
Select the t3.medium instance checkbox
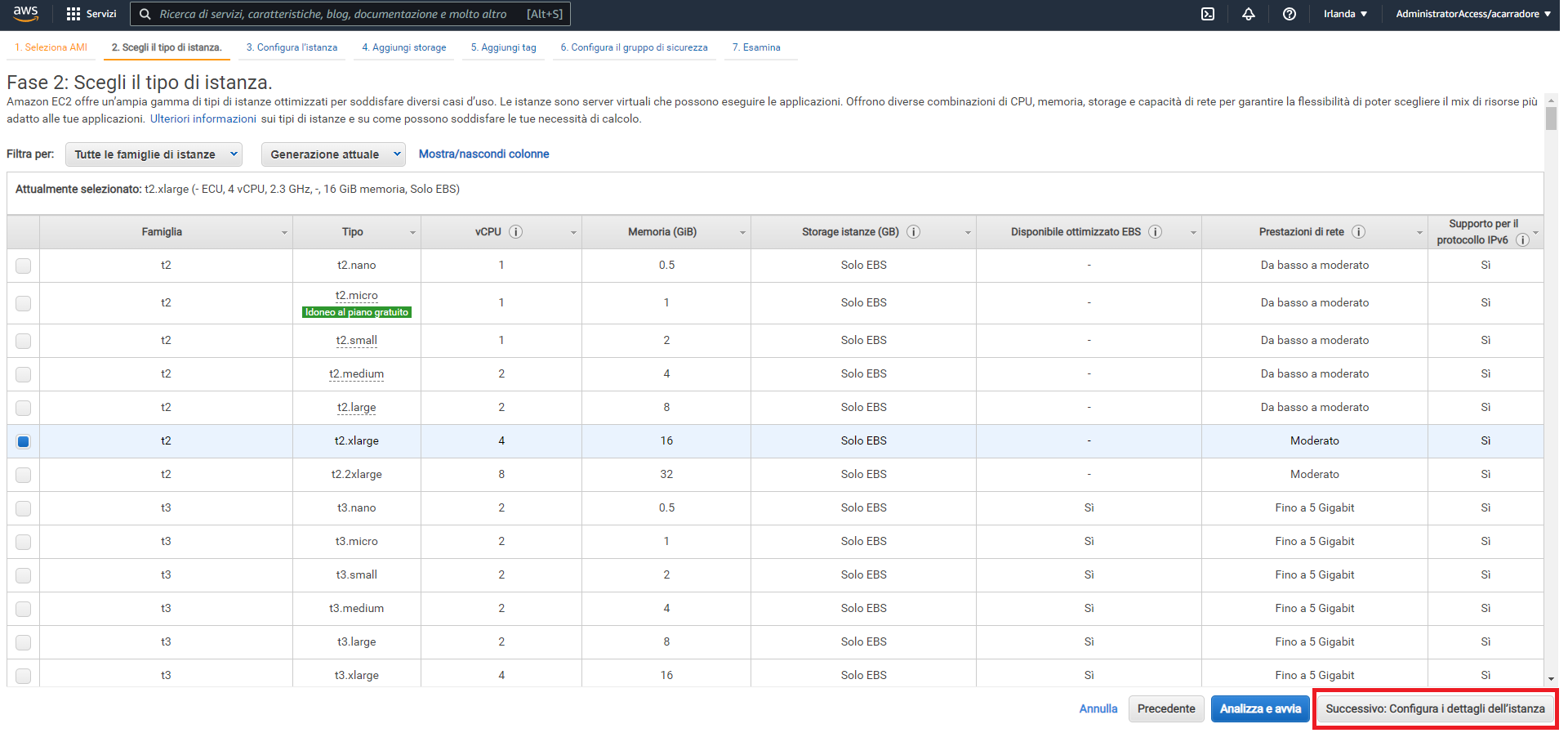click(24, 609)
